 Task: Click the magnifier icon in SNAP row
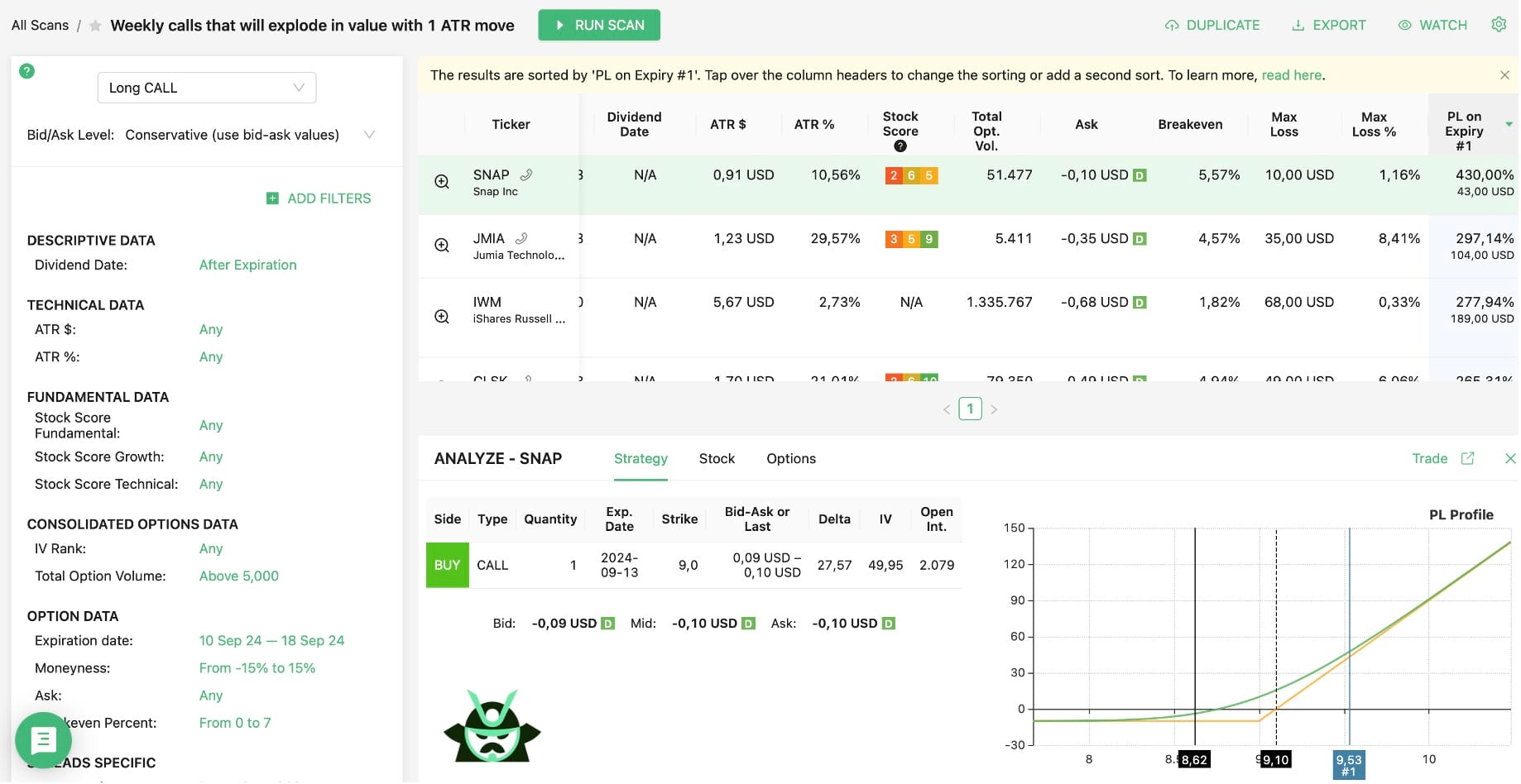pyautogui.click(x=442, y=182)
